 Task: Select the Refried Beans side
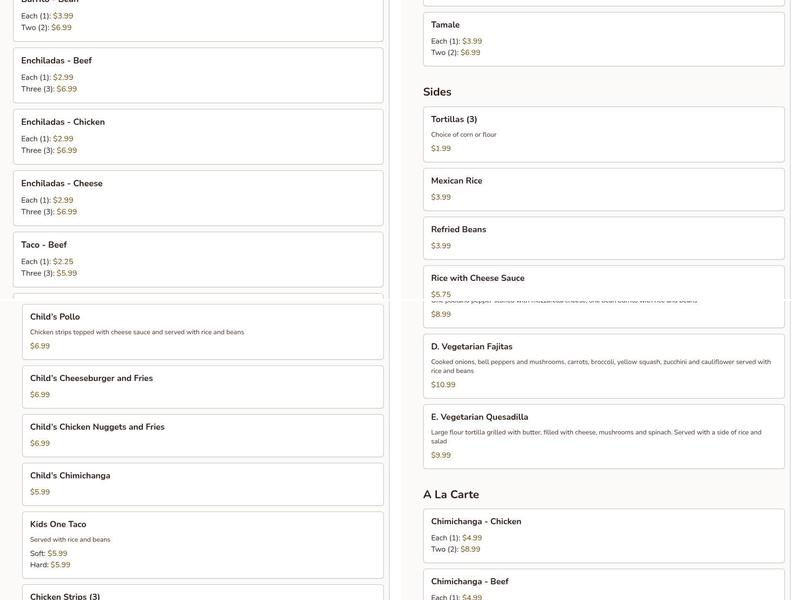[603, 237]
